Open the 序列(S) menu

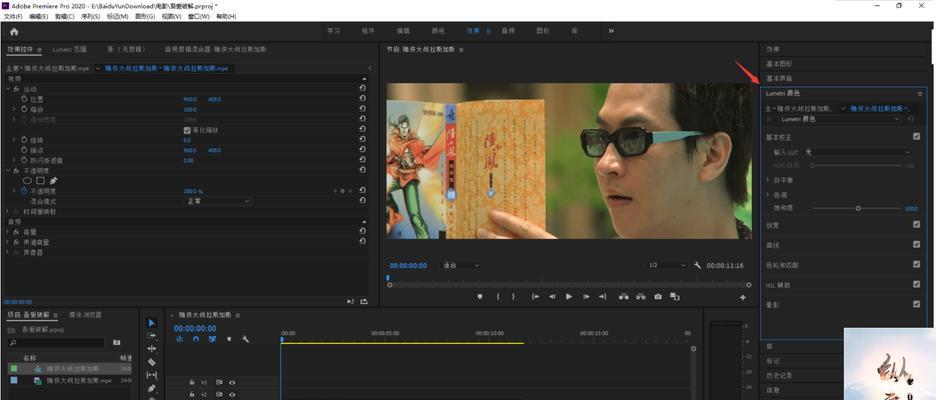coord(90,17)
